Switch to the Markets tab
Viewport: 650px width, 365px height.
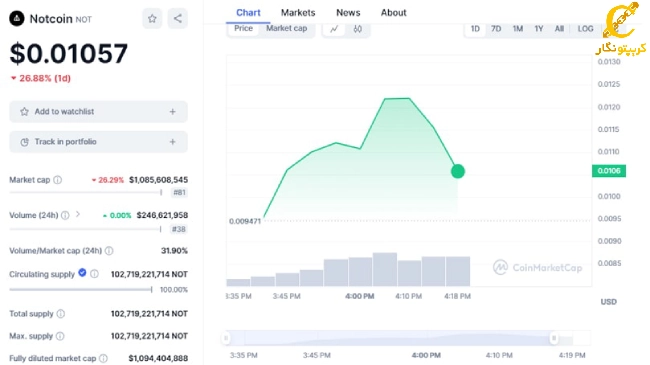[x=298, y=13]
